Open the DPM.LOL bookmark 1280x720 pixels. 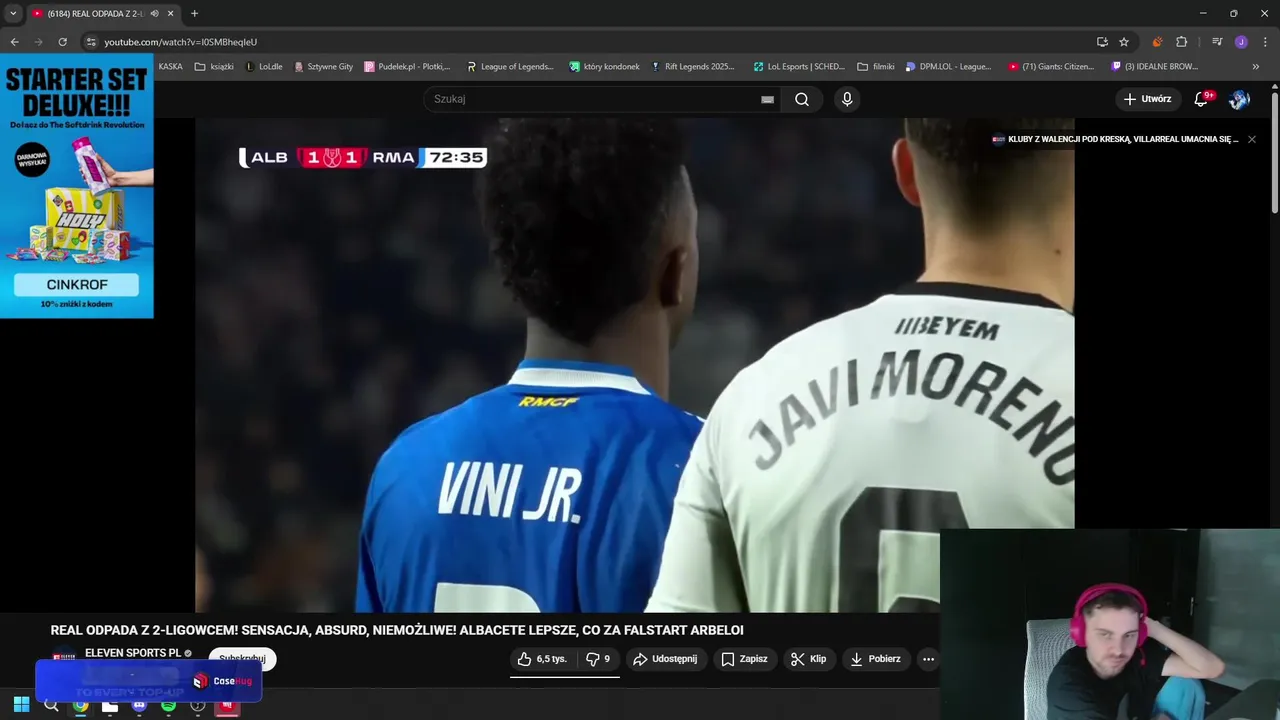pos(948,67)
